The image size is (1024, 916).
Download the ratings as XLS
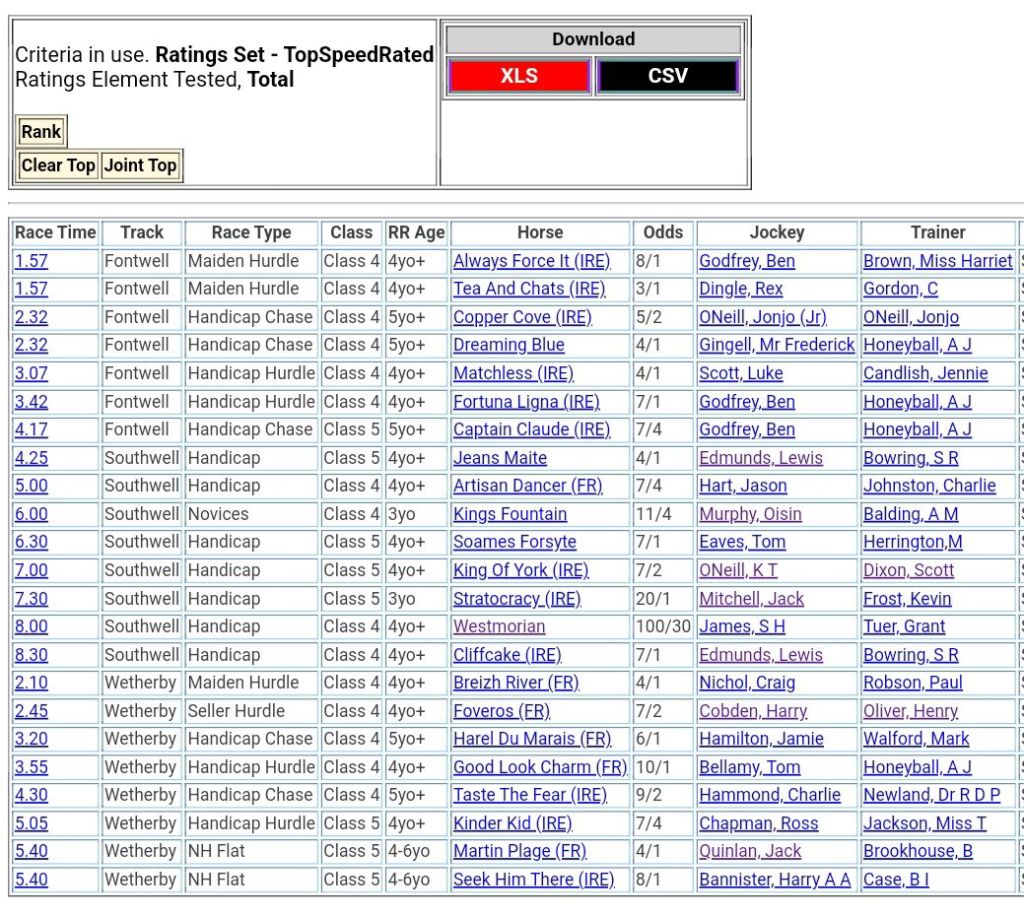tap(519, 76)
